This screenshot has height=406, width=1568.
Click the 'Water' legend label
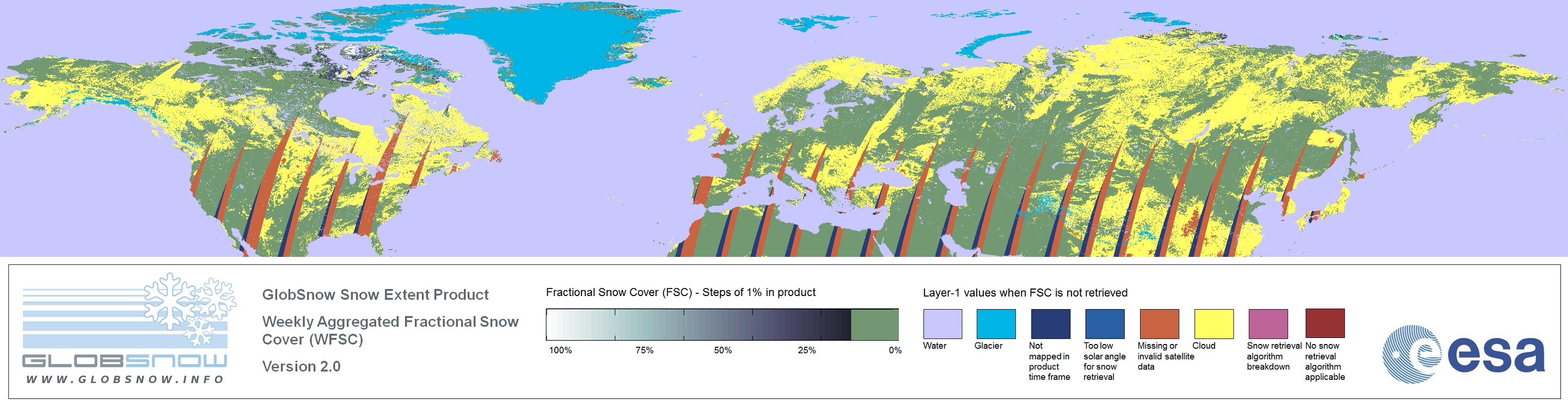[934, 346]
